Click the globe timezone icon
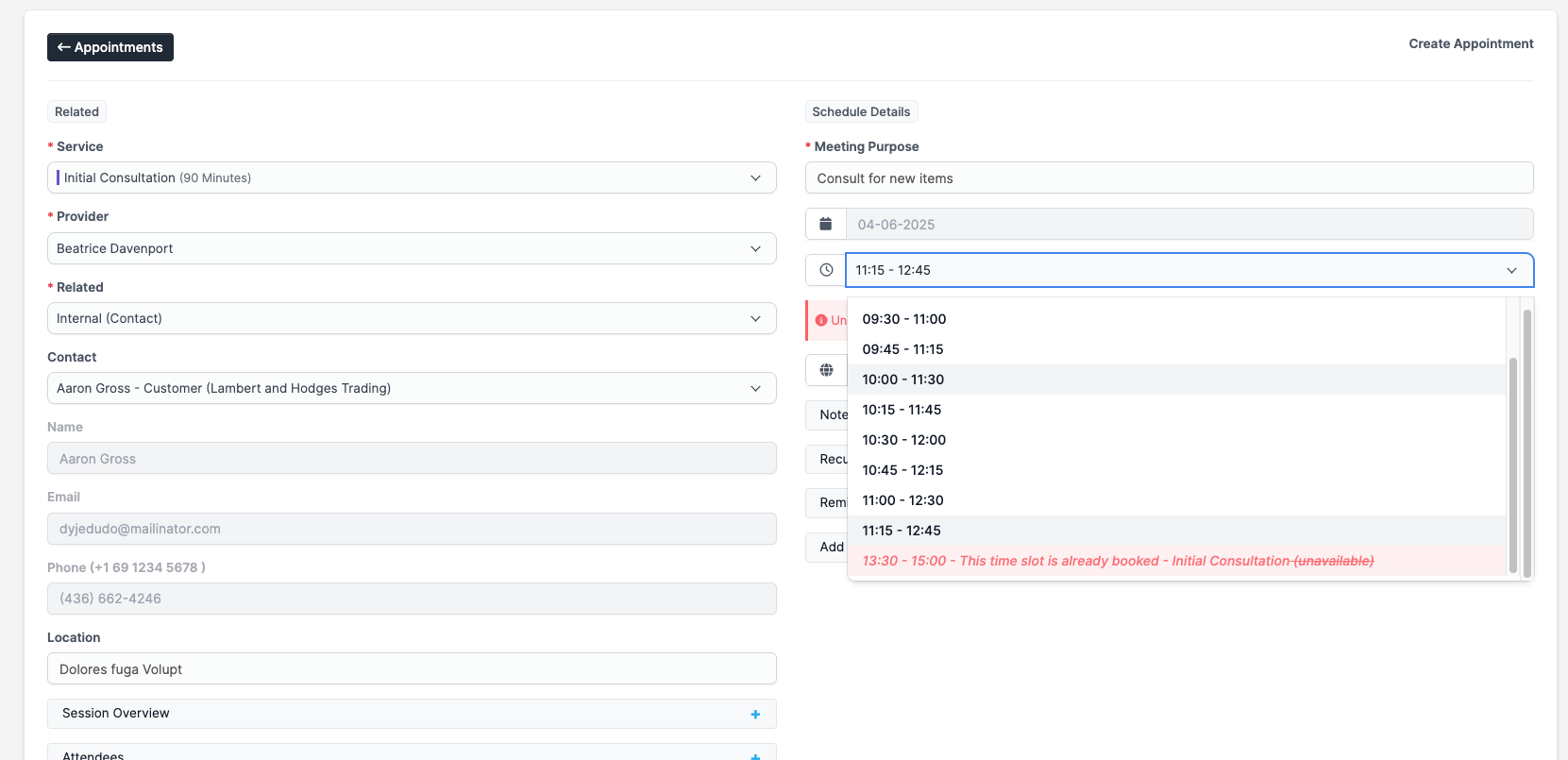1568x760 pixels. point(826,370)
